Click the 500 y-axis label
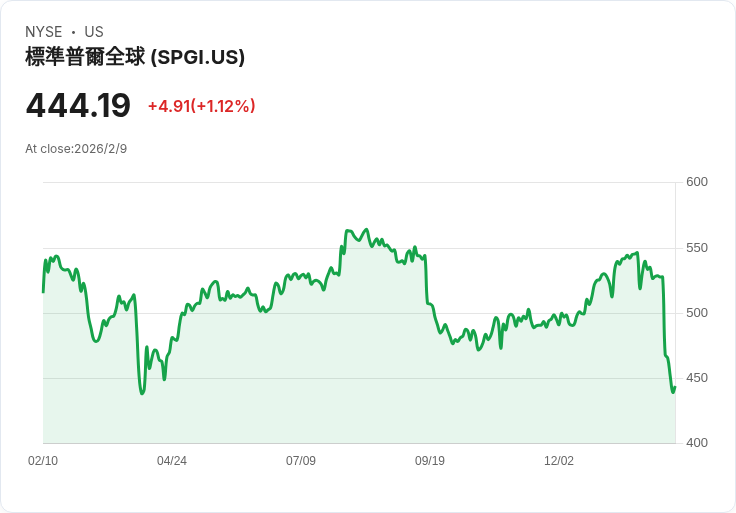Image resolution: width=736 pixels, height=513 pixels. click(697, 313)
